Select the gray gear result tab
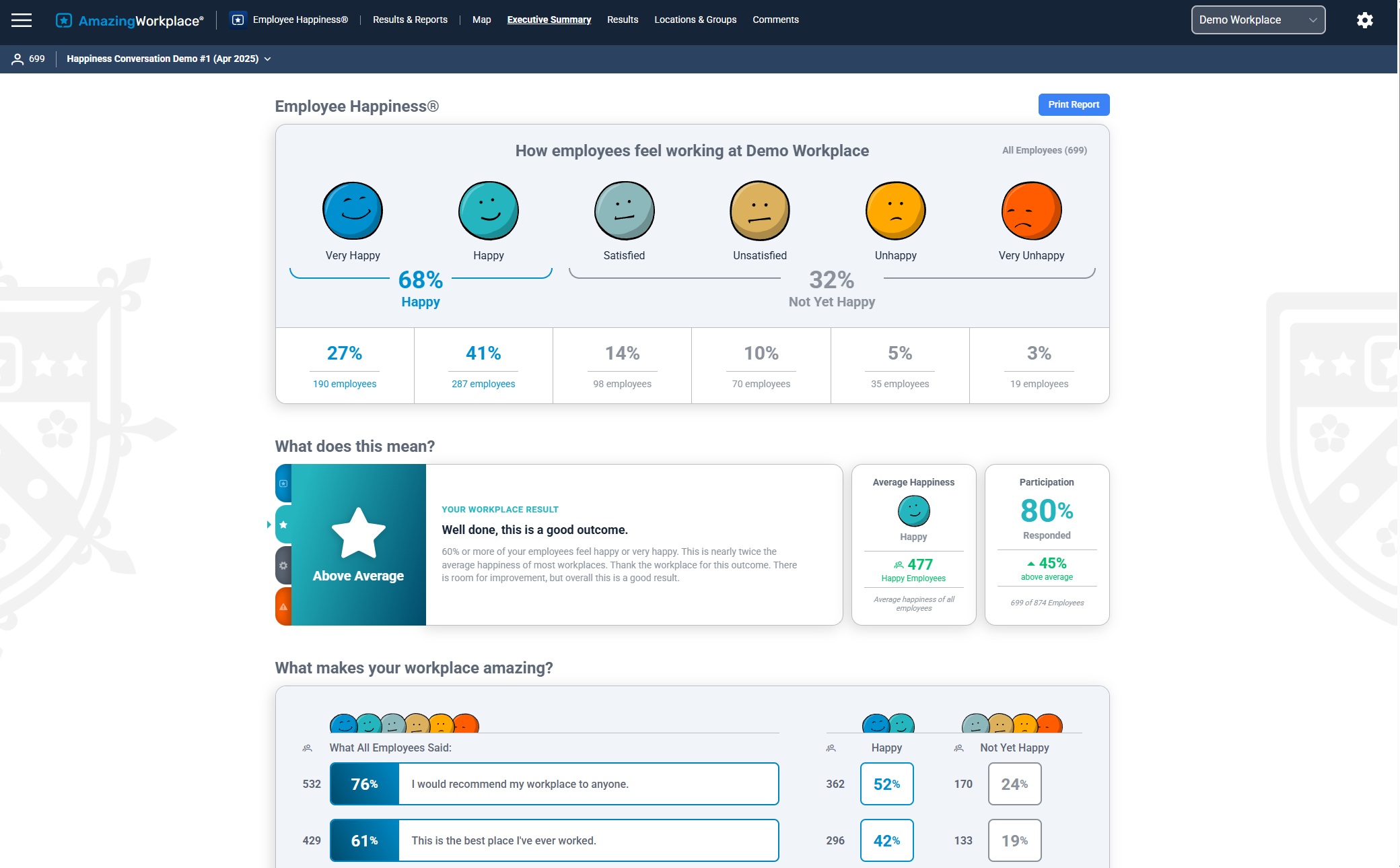The height and width of the screenshot is (868, 1400). click(x=283, y=566)
